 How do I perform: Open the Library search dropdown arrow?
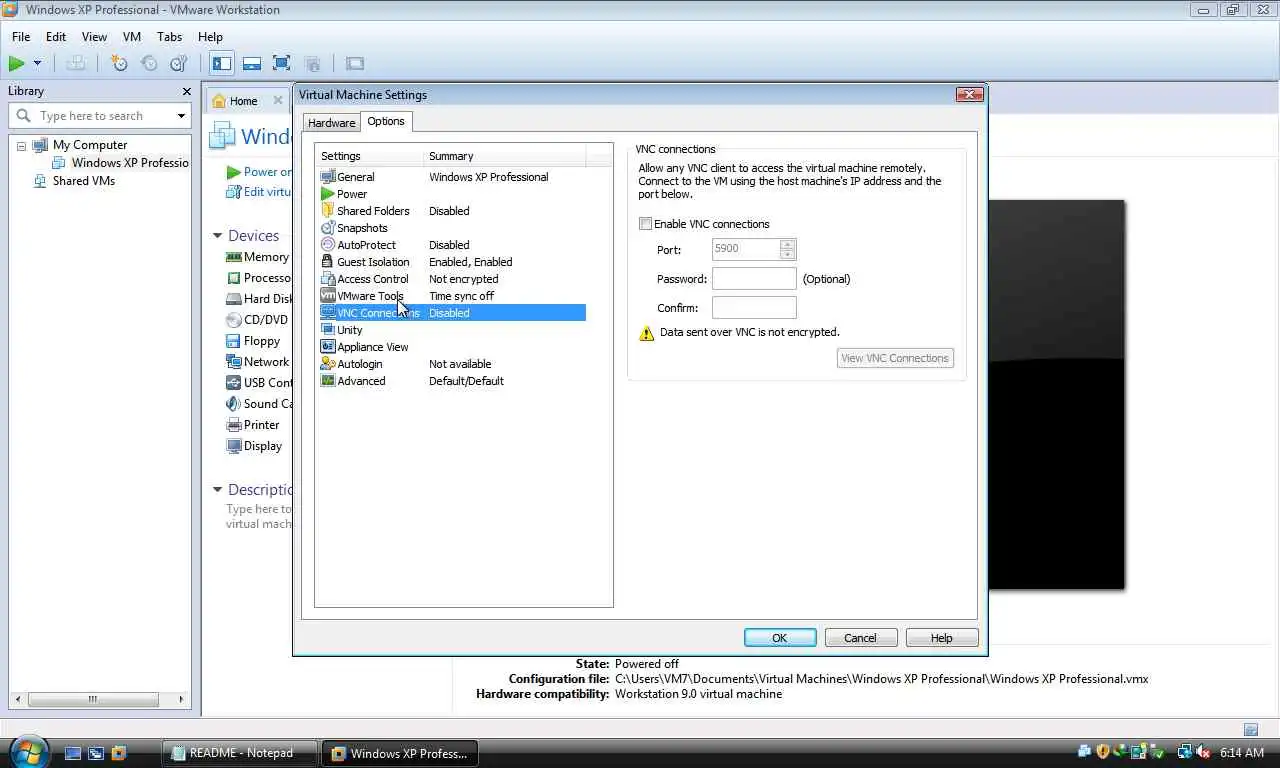181,116
